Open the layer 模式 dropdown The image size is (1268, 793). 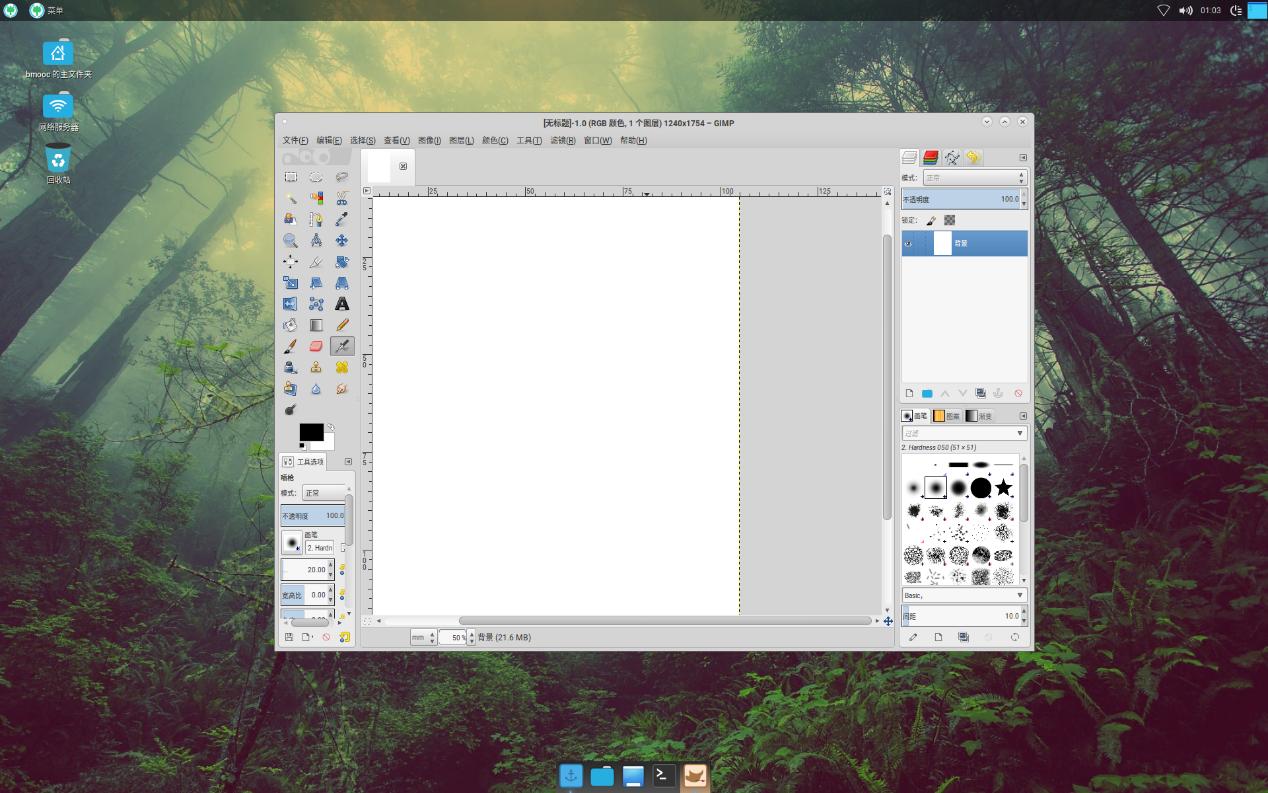pyautogui.click(x=974, y=177)
